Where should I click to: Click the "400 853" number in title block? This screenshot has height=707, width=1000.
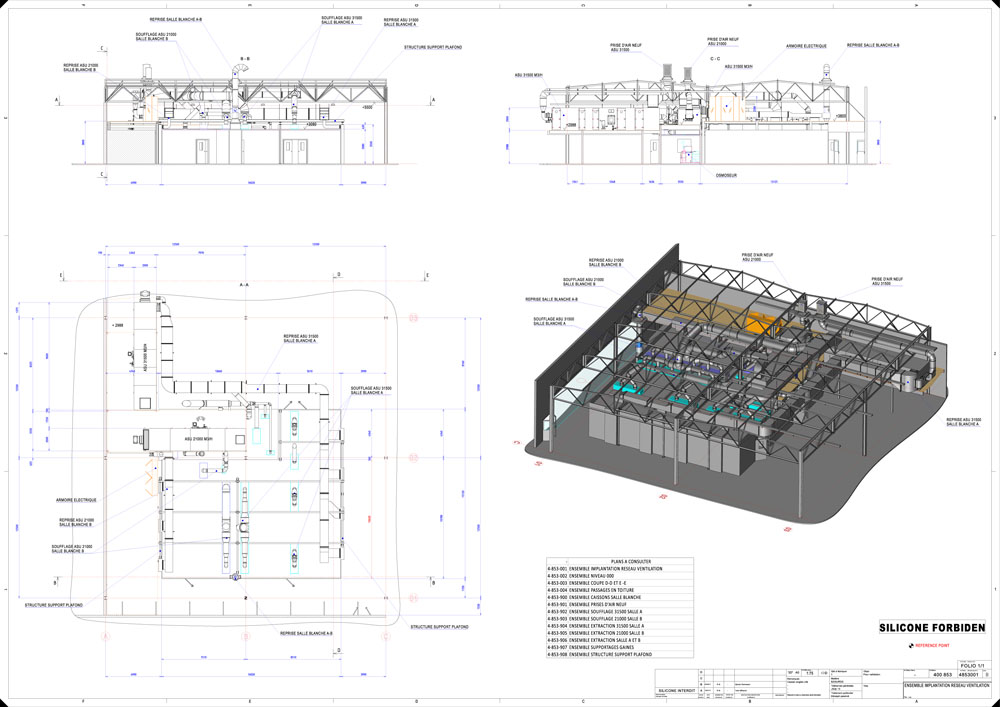[943, 674]
